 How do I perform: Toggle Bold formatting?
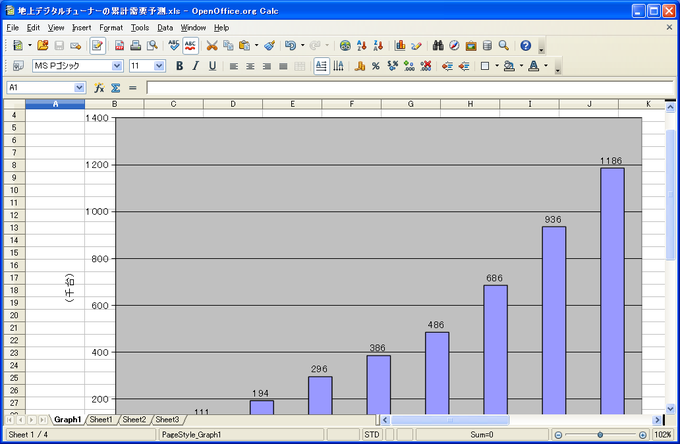point(179,66)
